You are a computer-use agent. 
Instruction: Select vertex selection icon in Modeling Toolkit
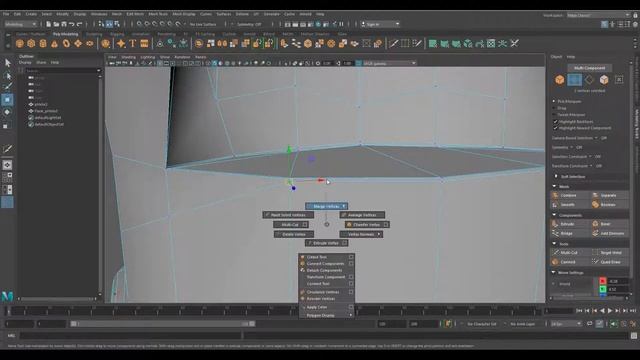(x=574, y=80)
